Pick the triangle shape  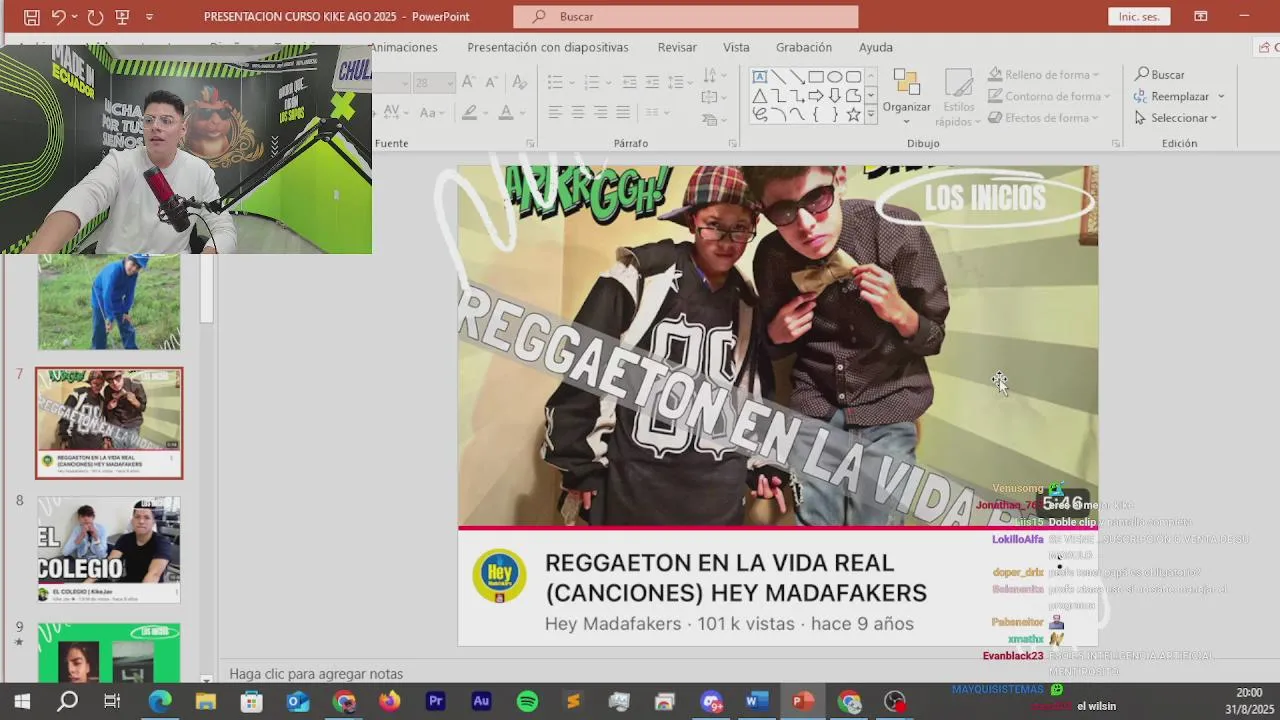[760, 96]
